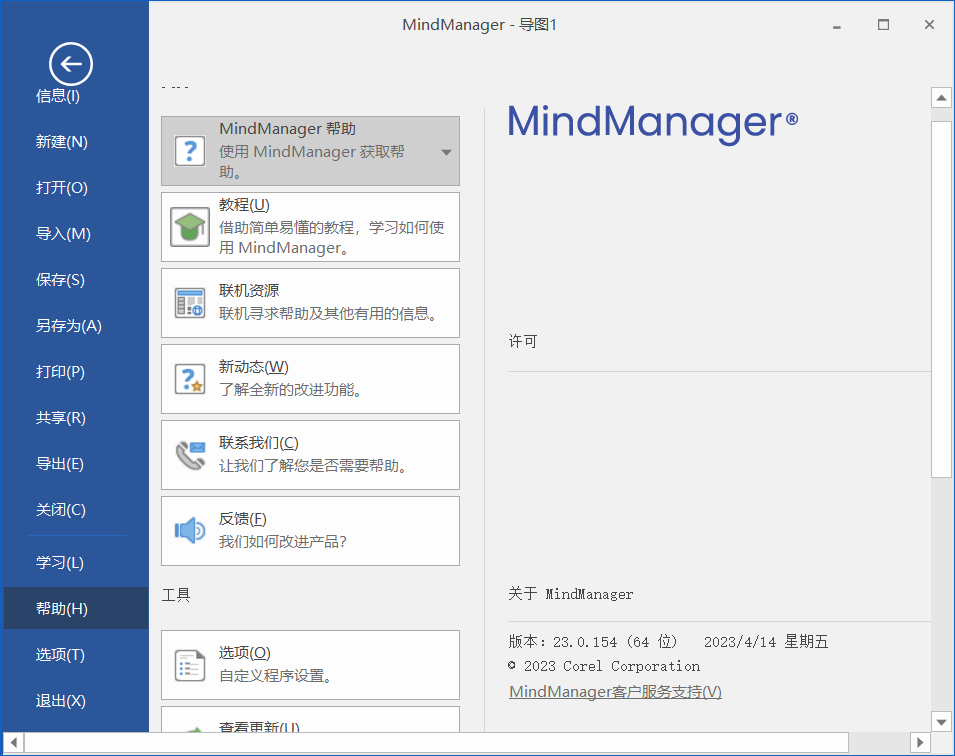The height and width of the screenshot is (756, 955).
Task: Click the 联系我们(C) card
Action: (310, 455)
